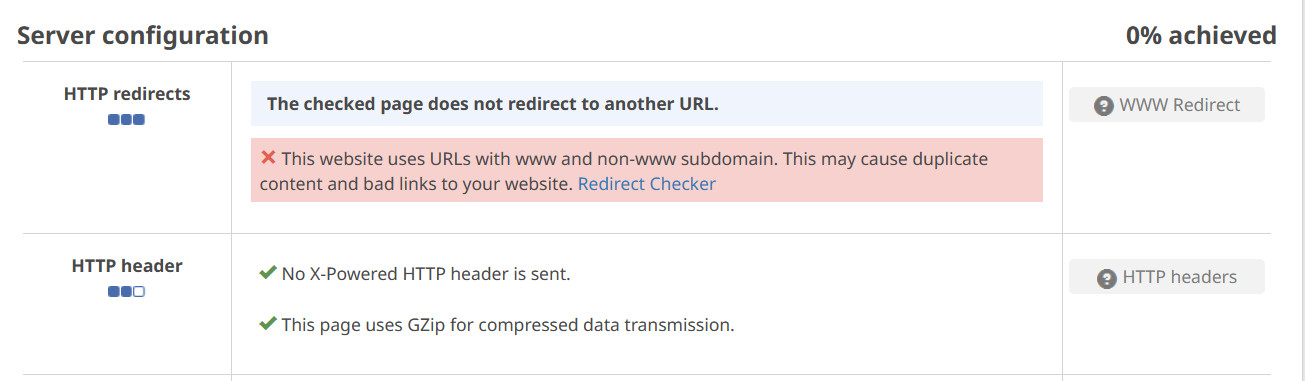Viewport: 1305px width, 381px height.
Task: Click the blue no-redirect info box
Action: coord(647,104)
